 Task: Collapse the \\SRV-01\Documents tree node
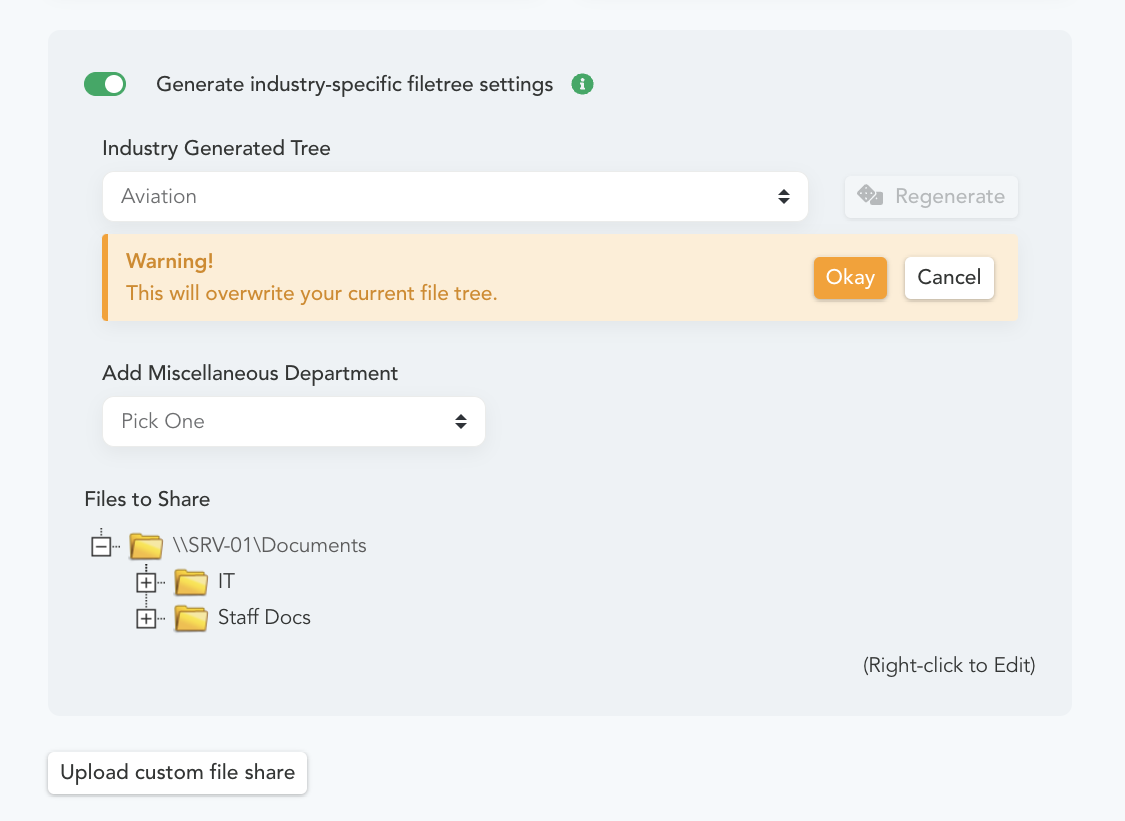coord(101,546)
